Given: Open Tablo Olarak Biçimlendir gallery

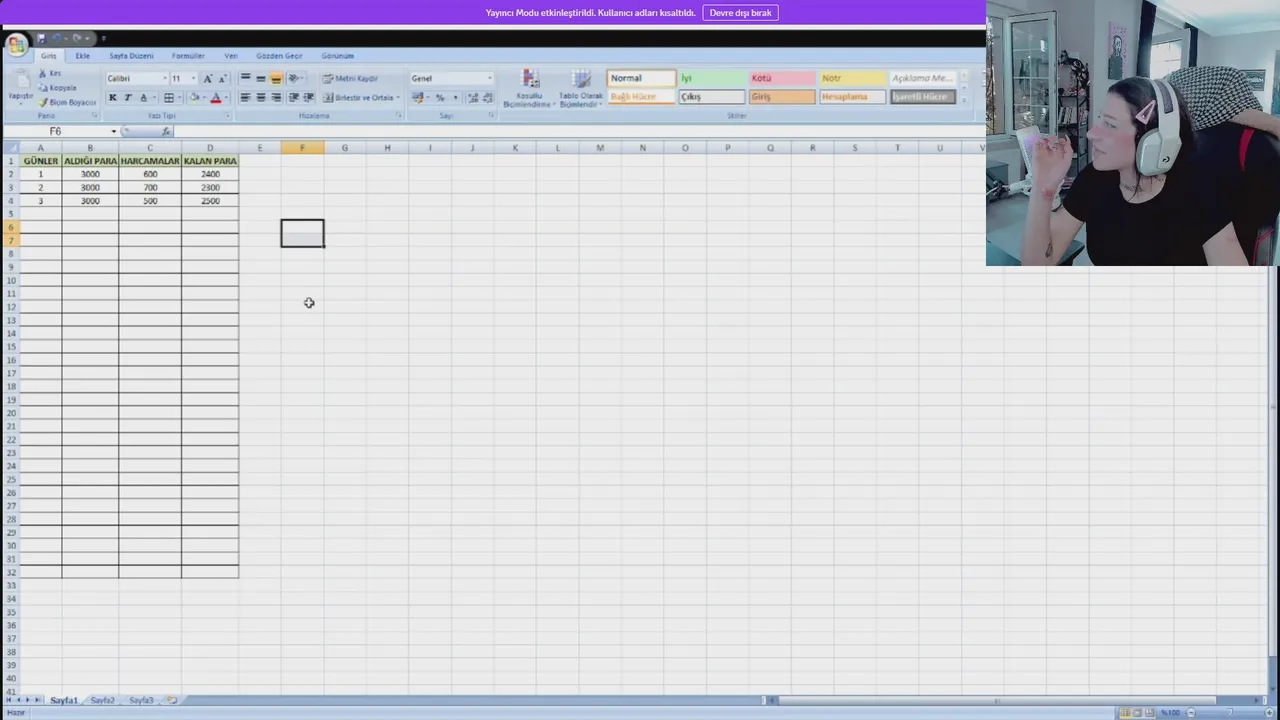Looking at the screenshot, I should tap(580, 89).
